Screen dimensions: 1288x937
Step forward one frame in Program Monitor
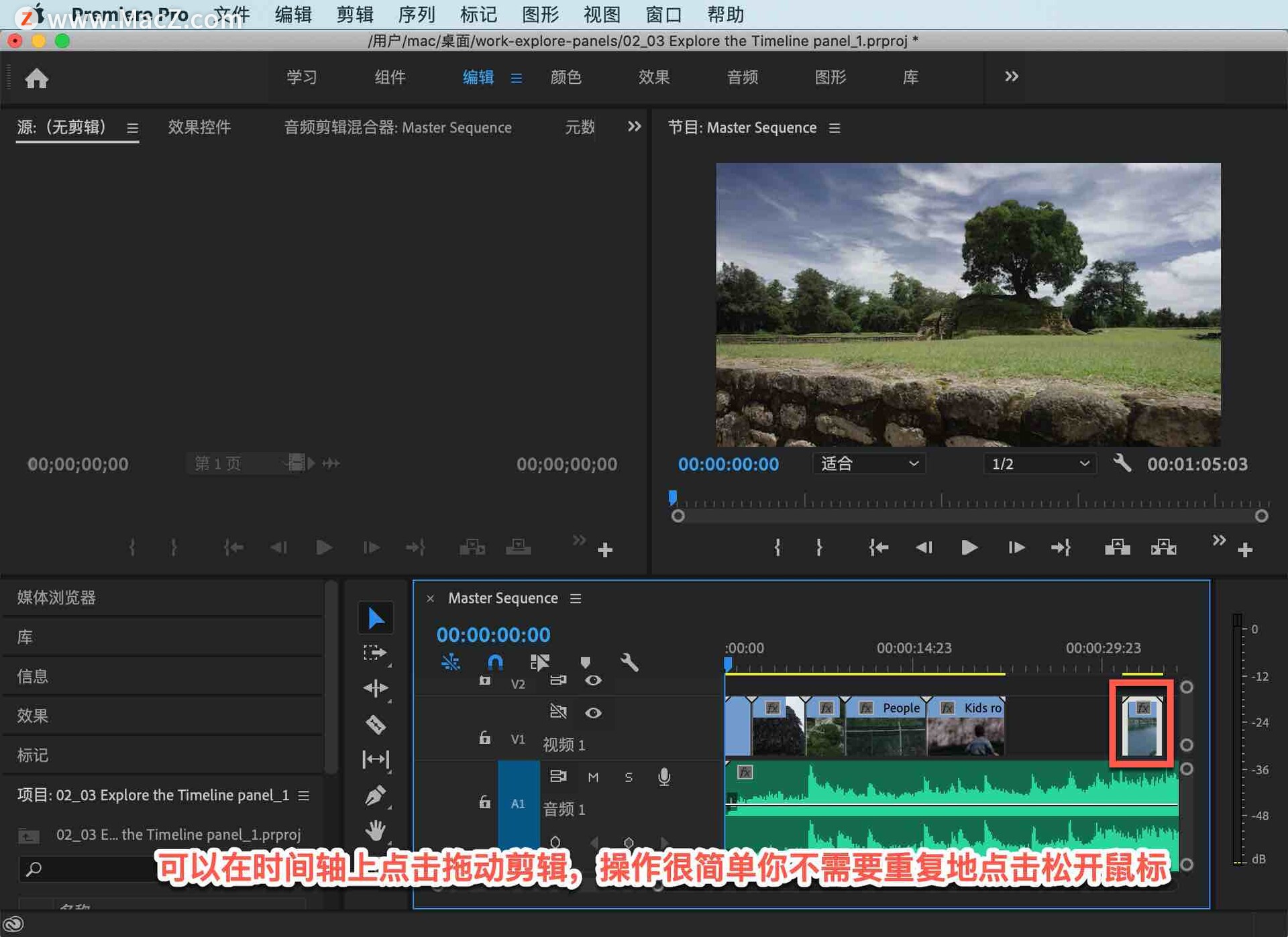point(1016,547)
